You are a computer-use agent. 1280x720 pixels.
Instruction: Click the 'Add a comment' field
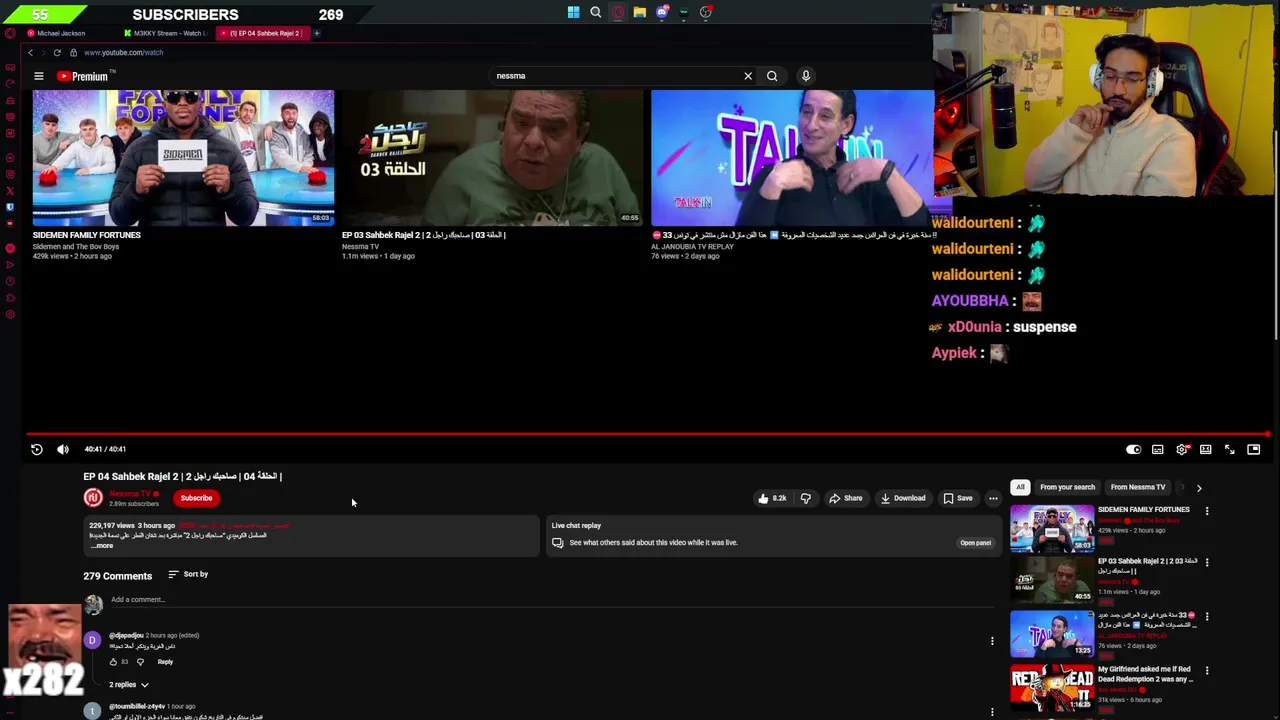tap(550, 600)
